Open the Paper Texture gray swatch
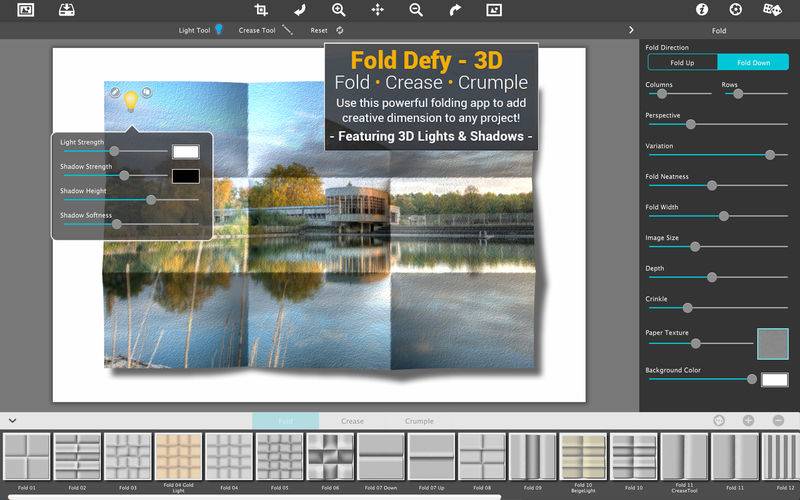Image resolution: width=800 pixels, height=500 pixels. pos(772,344)
